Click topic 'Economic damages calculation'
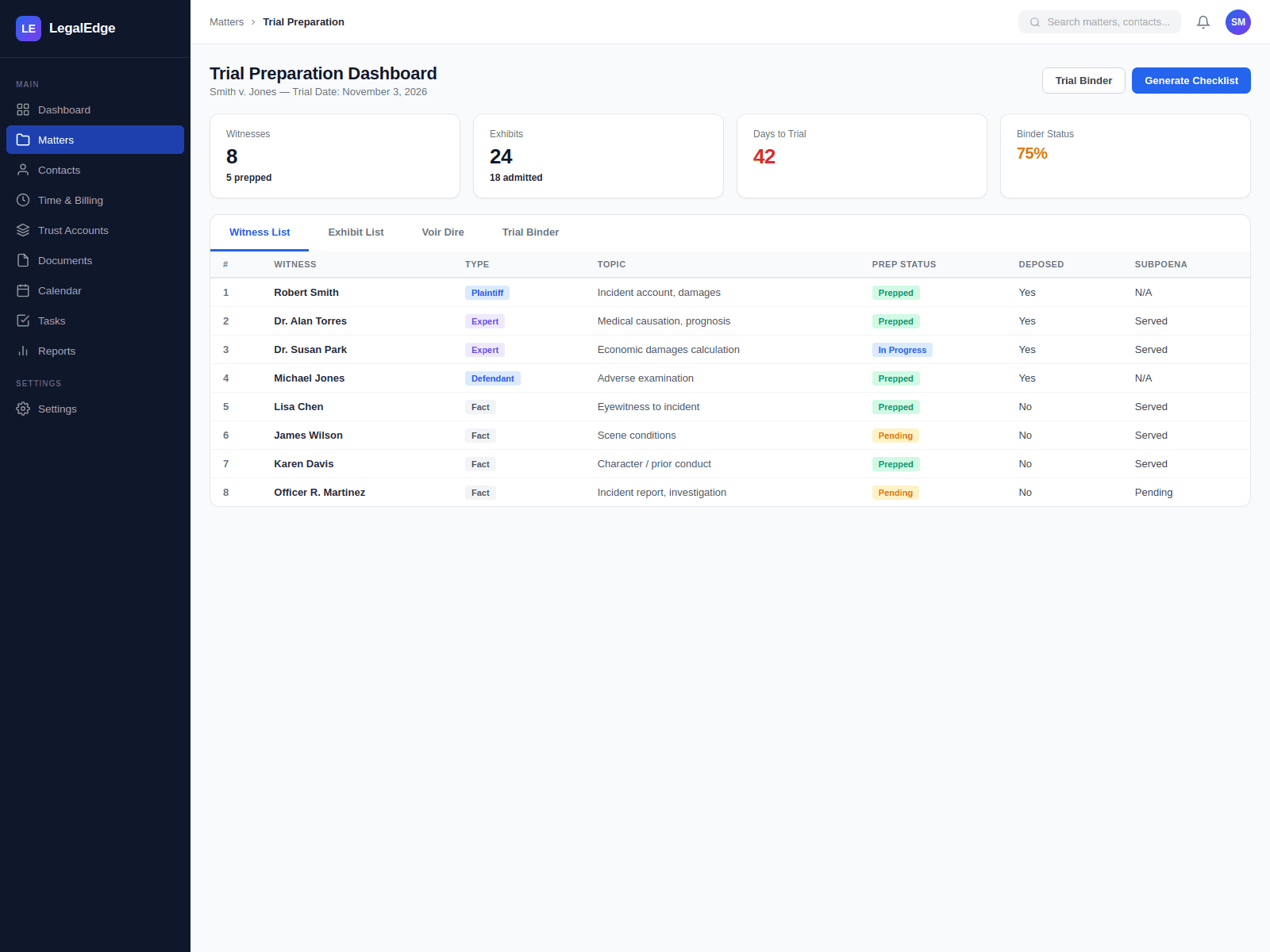The width and height of the screenshot is (1270, 952). tap(668, 350)
